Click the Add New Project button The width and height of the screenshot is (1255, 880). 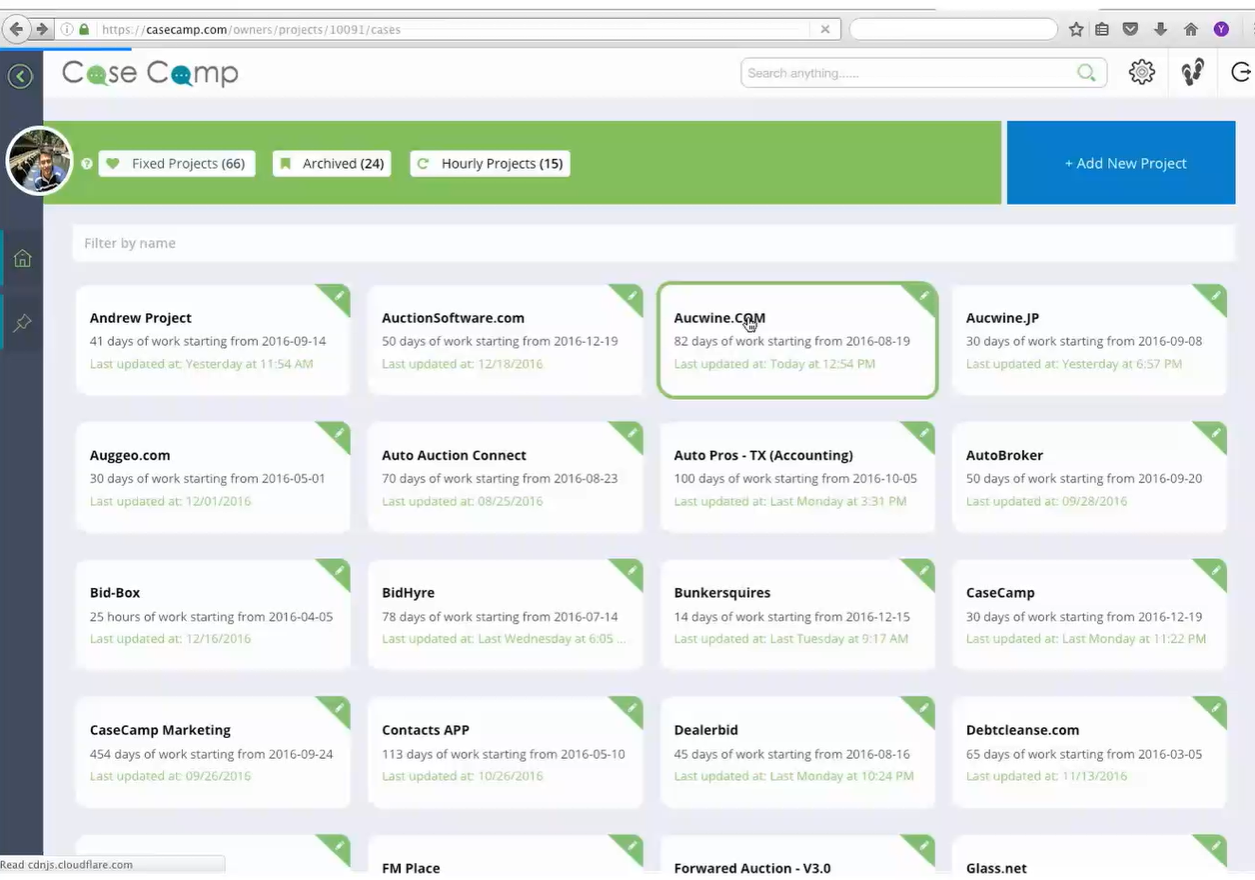1124,162
